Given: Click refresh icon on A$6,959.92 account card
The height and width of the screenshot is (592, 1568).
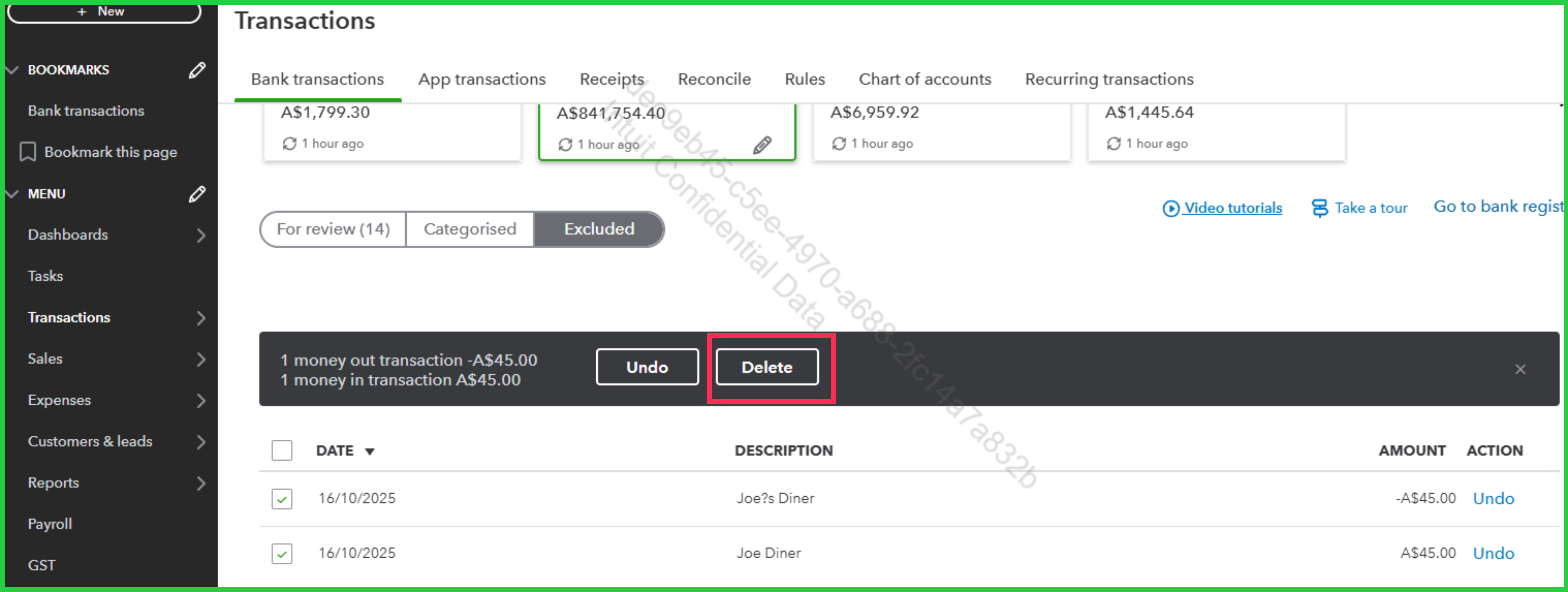Looking at the screenshot, I should (x=839, y=144).
